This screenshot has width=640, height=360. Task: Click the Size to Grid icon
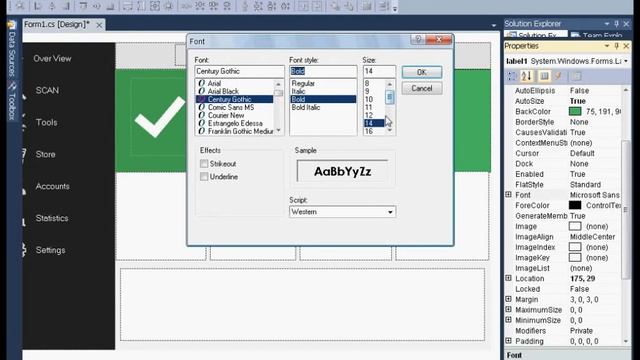[169, 6]
